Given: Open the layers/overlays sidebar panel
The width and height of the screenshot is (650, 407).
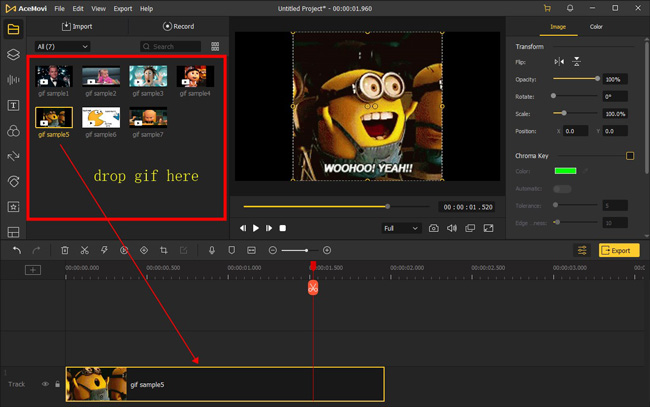Looking at the screenshot, I should tap(13, 54).
